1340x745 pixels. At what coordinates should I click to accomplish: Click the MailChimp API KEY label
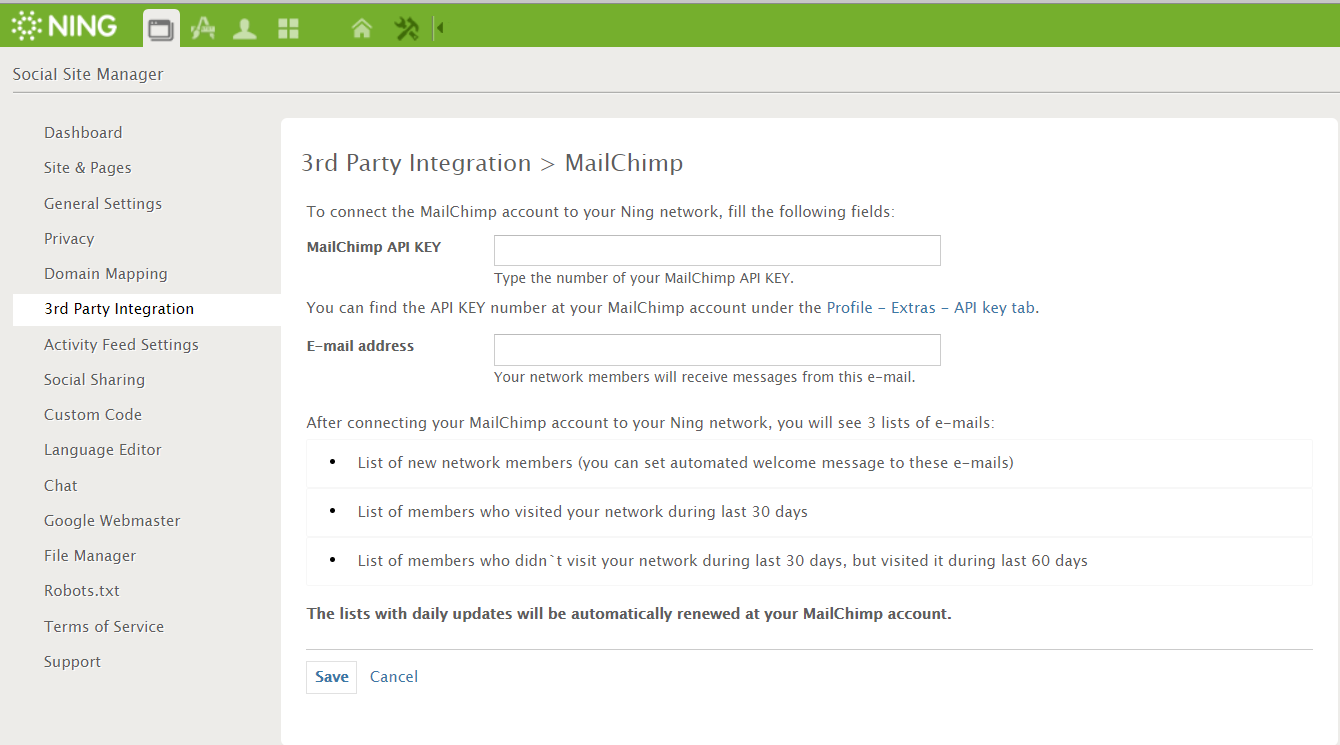click(374, 247)
